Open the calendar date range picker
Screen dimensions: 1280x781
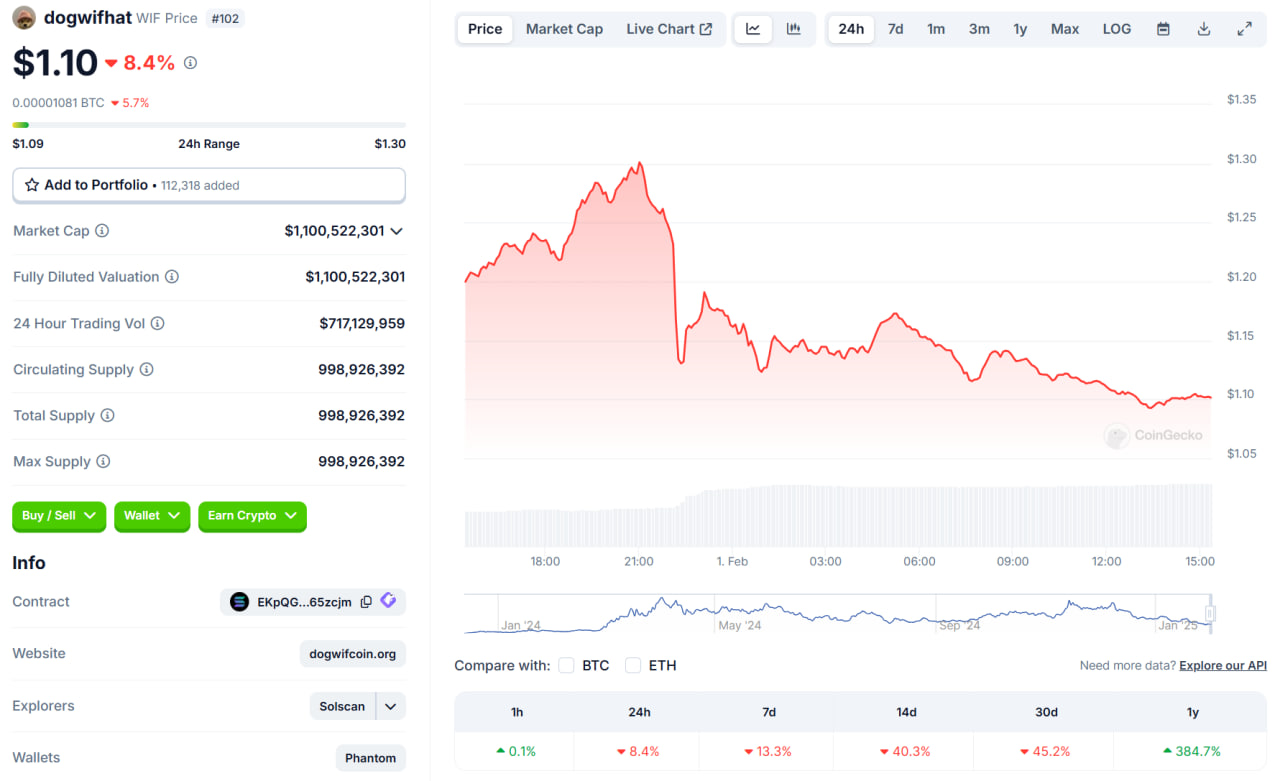tap(1163, 29)
